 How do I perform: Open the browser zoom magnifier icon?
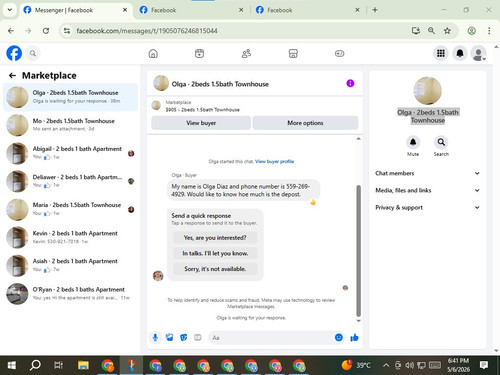(x=431, y=31)
